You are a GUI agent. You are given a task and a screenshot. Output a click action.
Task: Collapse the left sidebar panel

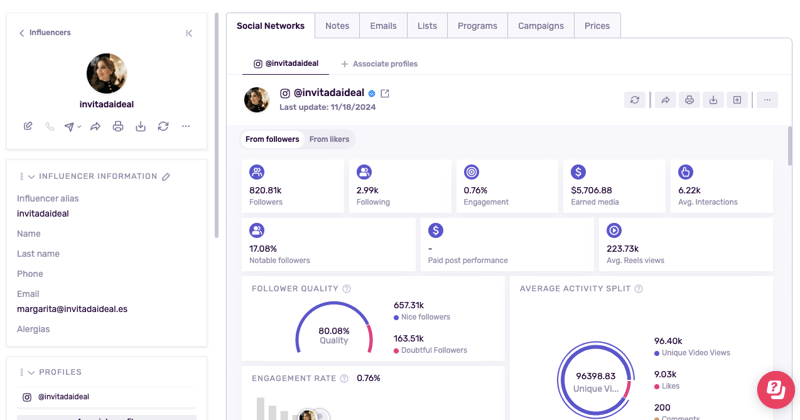click(189, 33)
